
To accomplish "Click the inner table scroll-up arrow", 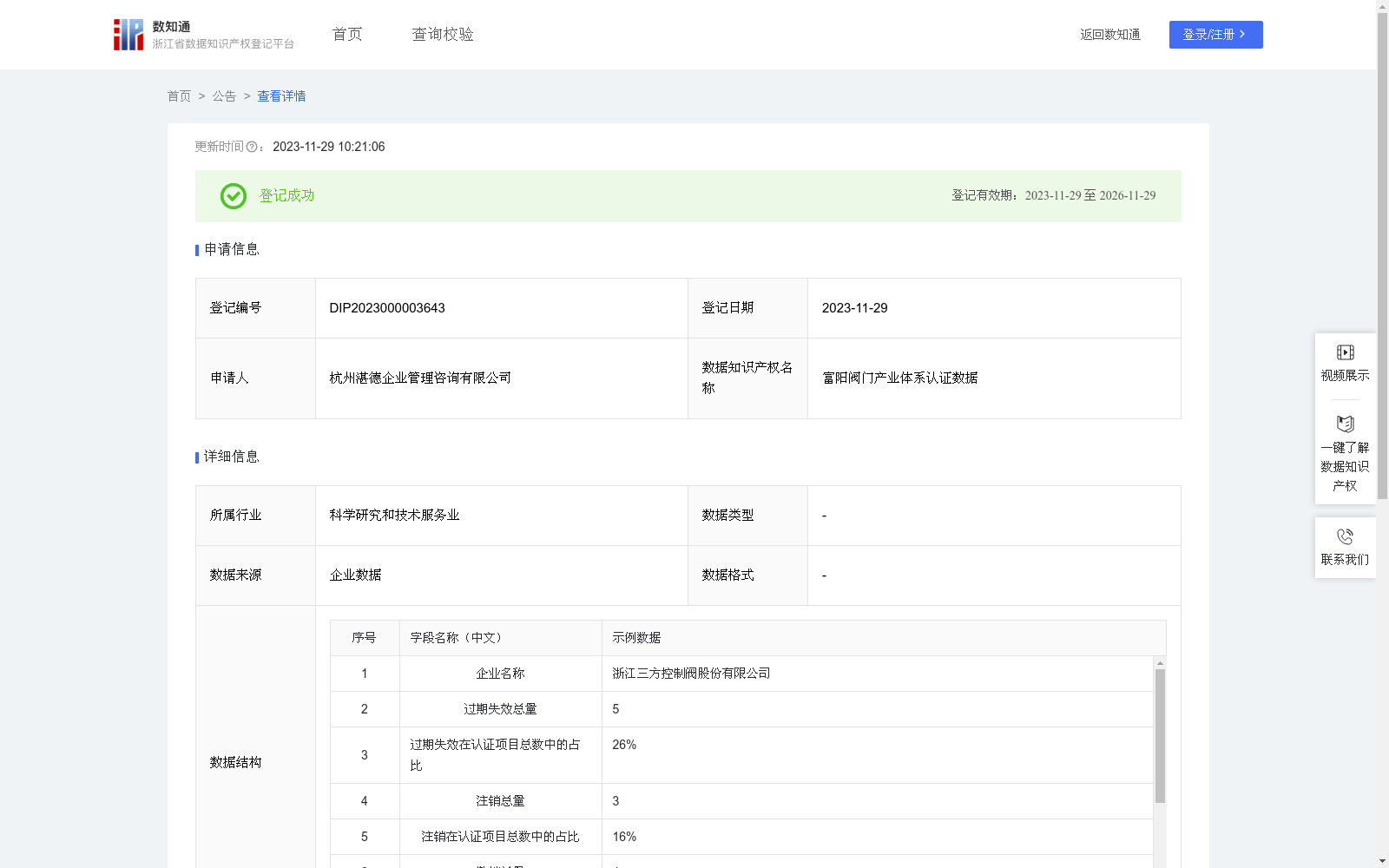I will point(1160,663).
